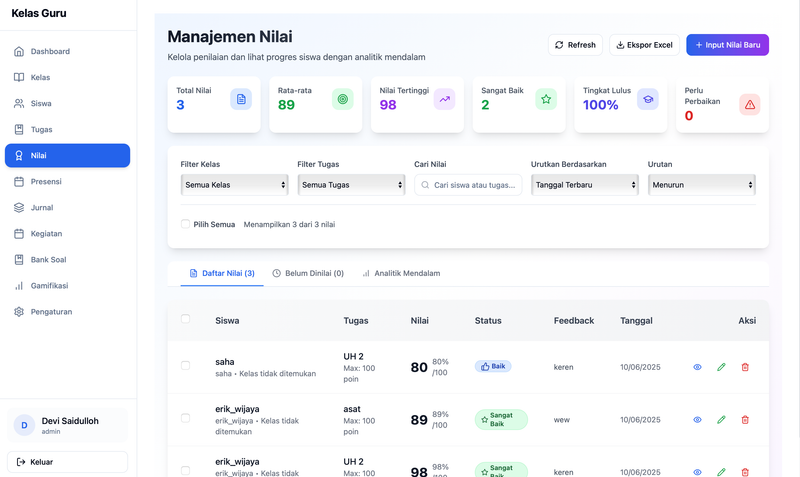This screenshot has width=800, height=477.
Task: Toggle the select-all checkbox in table header
Action: click(x=185, y=320)
